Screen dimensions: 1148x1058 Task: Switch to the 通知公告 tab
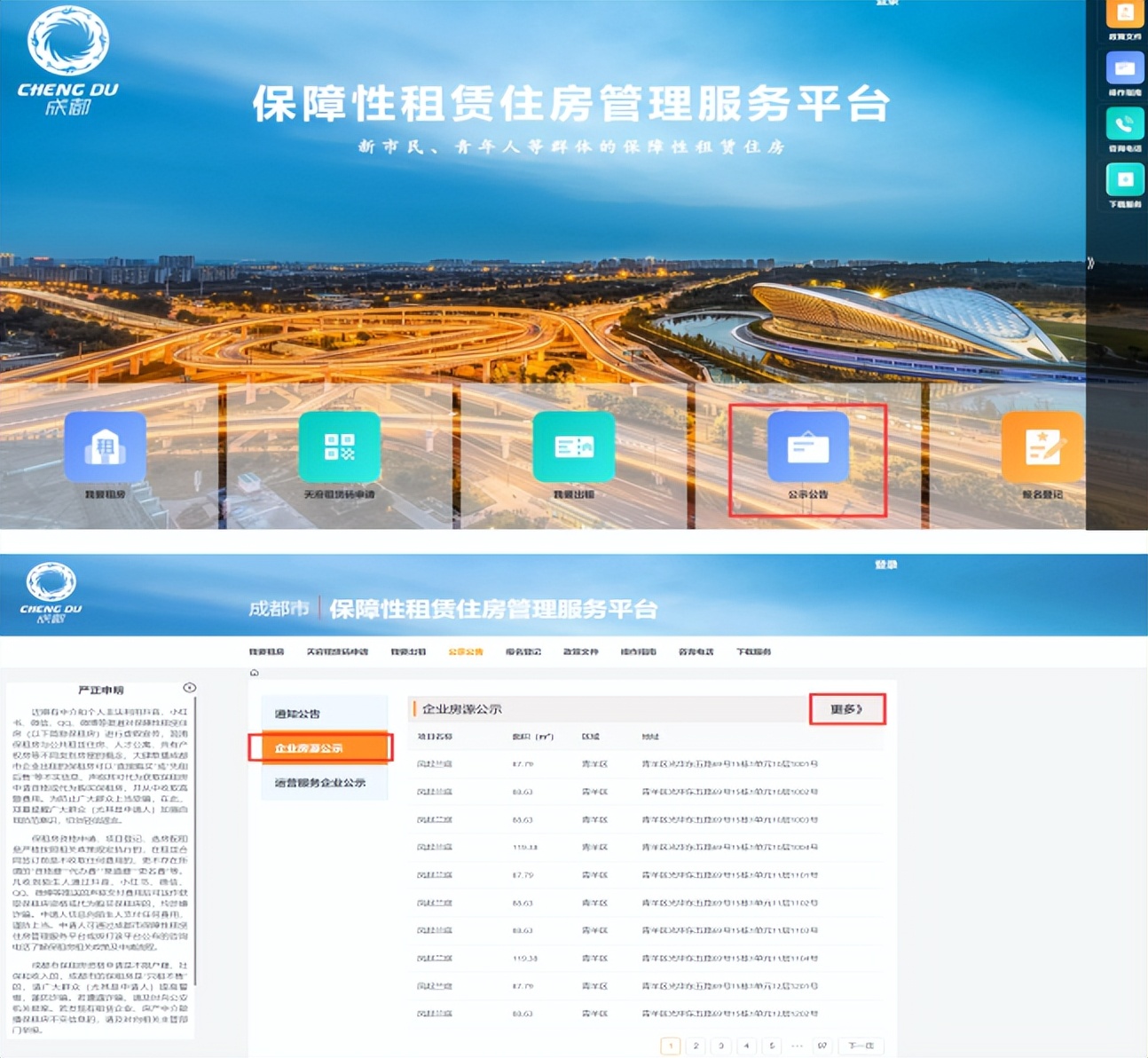click(x=295, y=712)
